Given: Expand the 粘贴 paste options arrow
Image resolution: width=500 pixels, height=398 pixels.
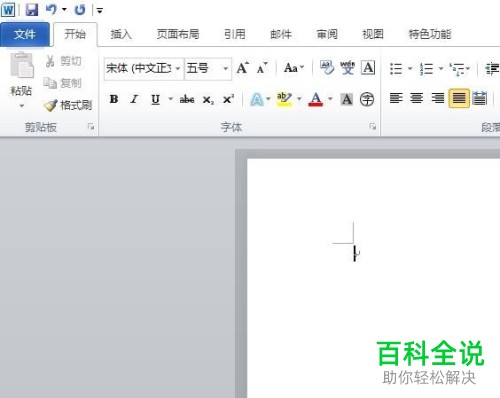Looking at the screenshot, I should point(22,106).
